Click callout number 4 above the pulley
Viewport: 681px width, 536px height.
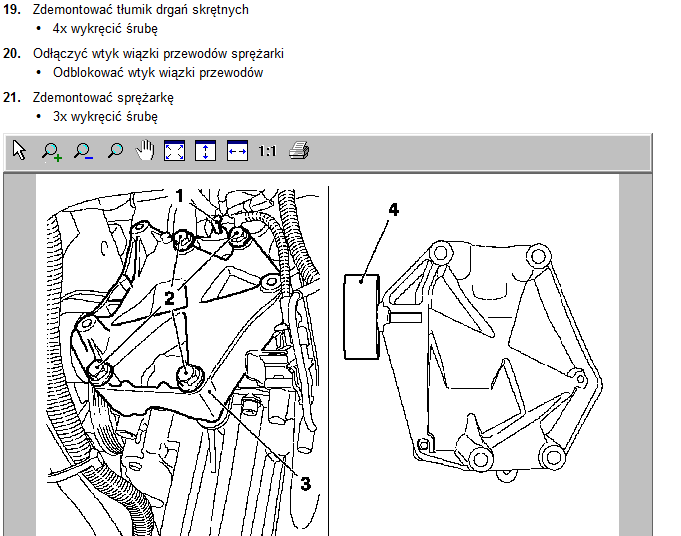393,210
